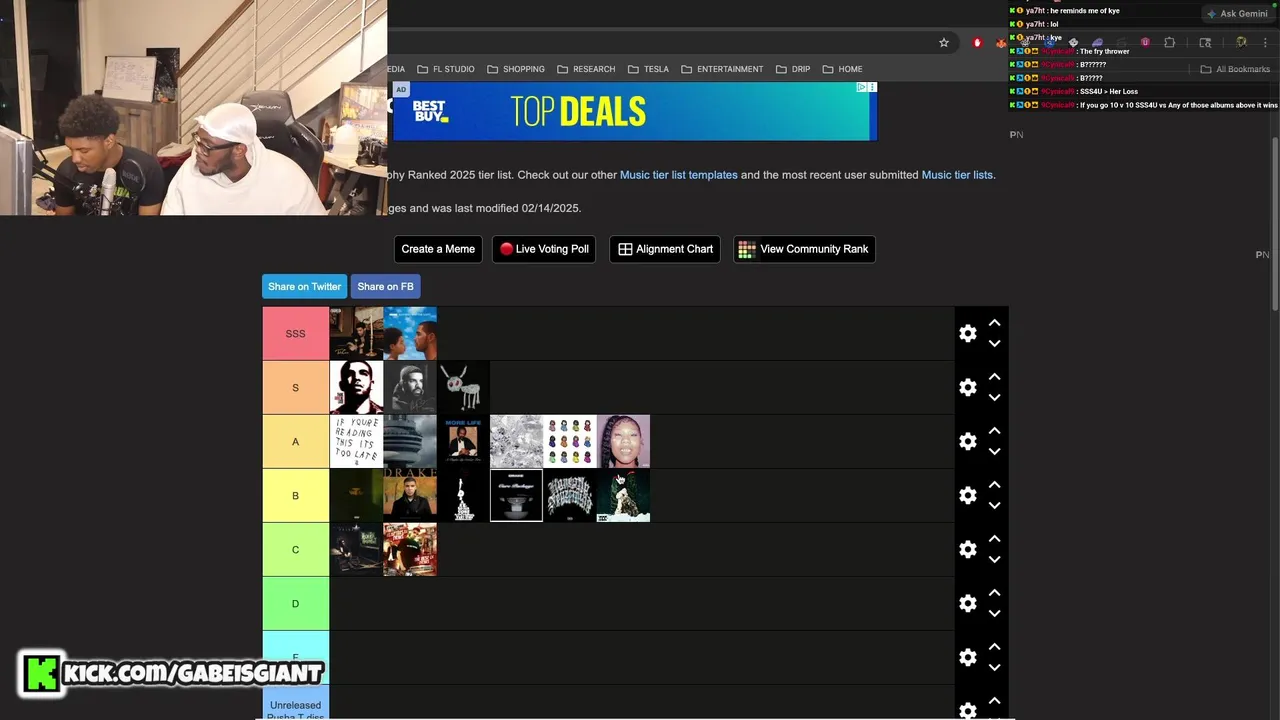Select the Thank Me Later cover in S

click(x=356, y=387)
